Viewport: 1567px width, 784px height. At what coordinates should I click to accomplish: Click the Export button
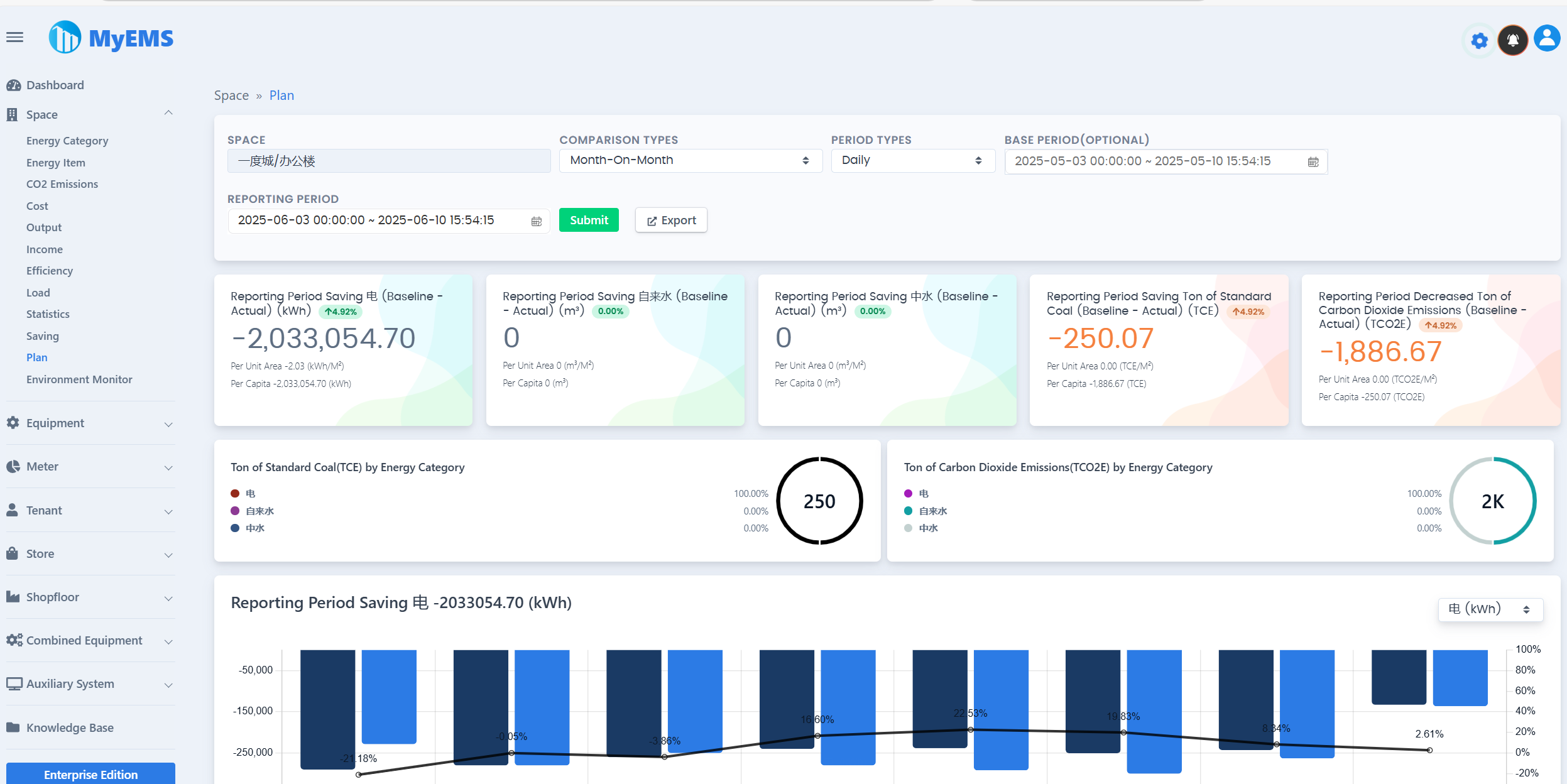pyautogui.click(x=670, y=220)
